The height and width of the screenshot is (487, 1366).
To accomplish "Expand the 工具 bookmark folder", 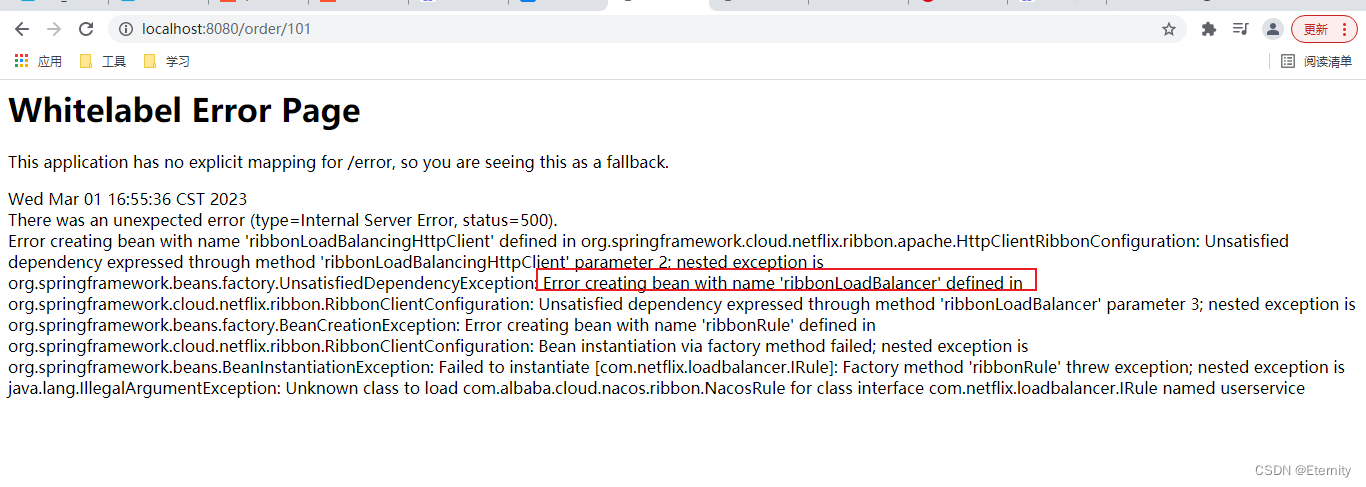I will coord(102,61).
